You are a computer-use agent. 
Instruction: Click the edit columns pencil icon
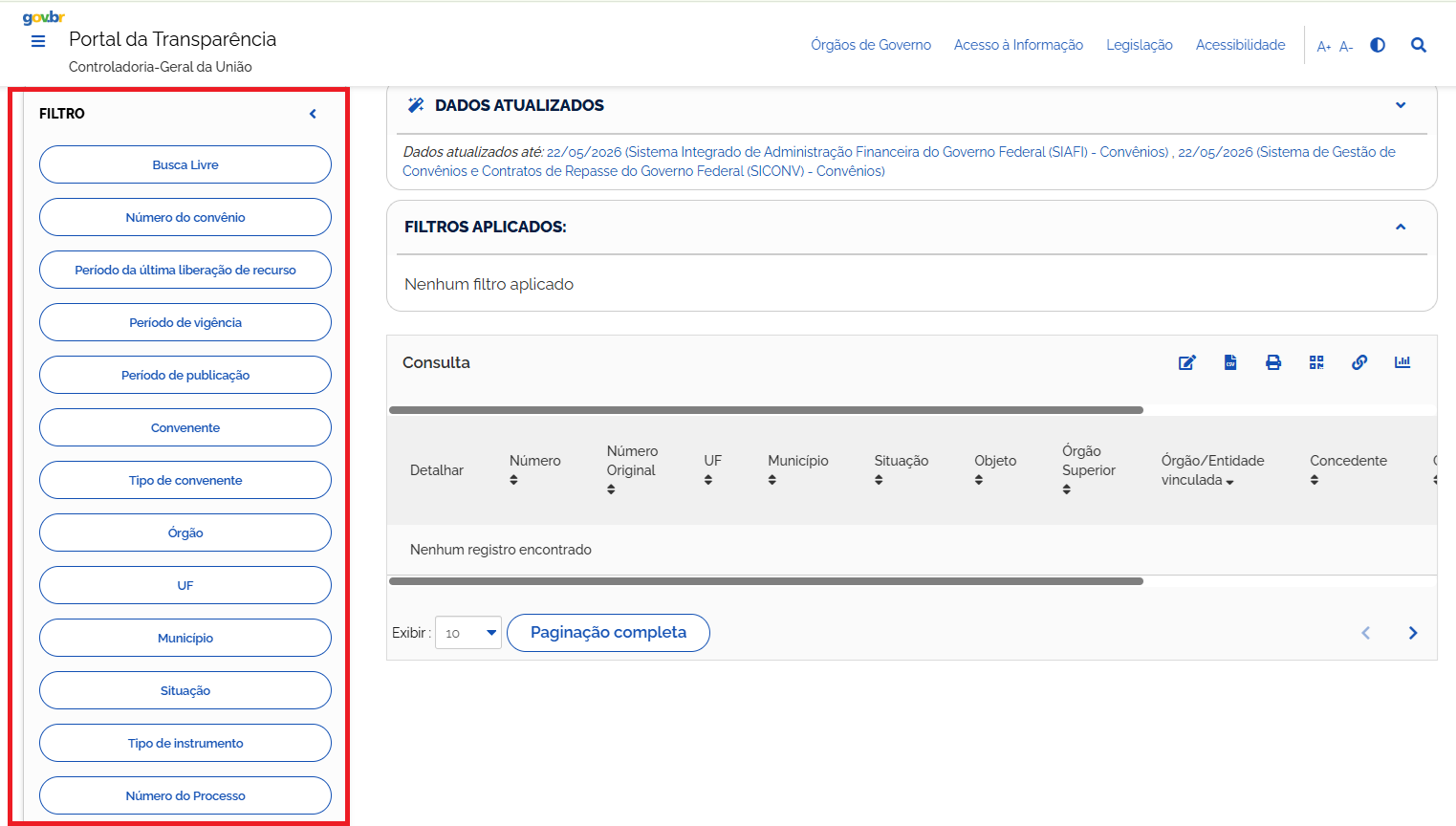[x=1187, y=362]
